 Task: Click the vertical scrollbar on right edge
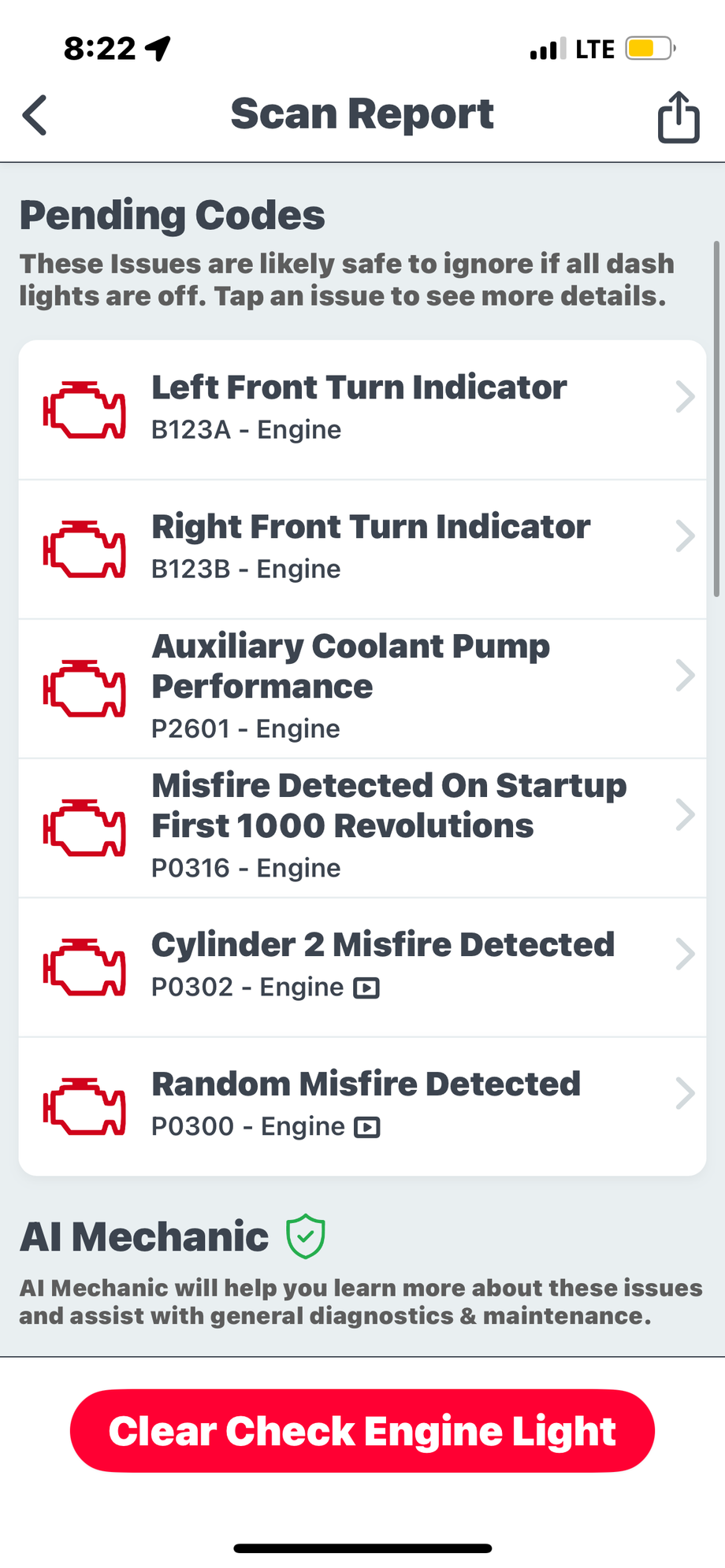pos(716,417)
